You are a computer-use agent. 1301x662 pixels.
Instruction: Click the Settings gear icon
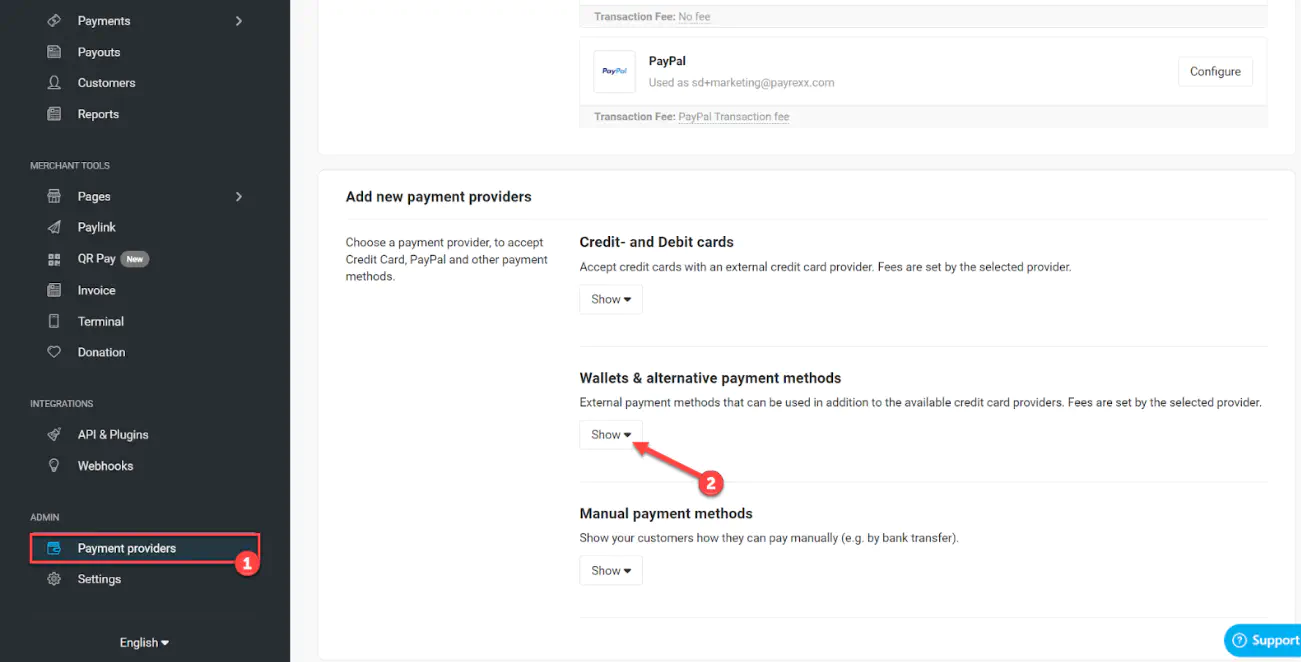pos(55,580)
